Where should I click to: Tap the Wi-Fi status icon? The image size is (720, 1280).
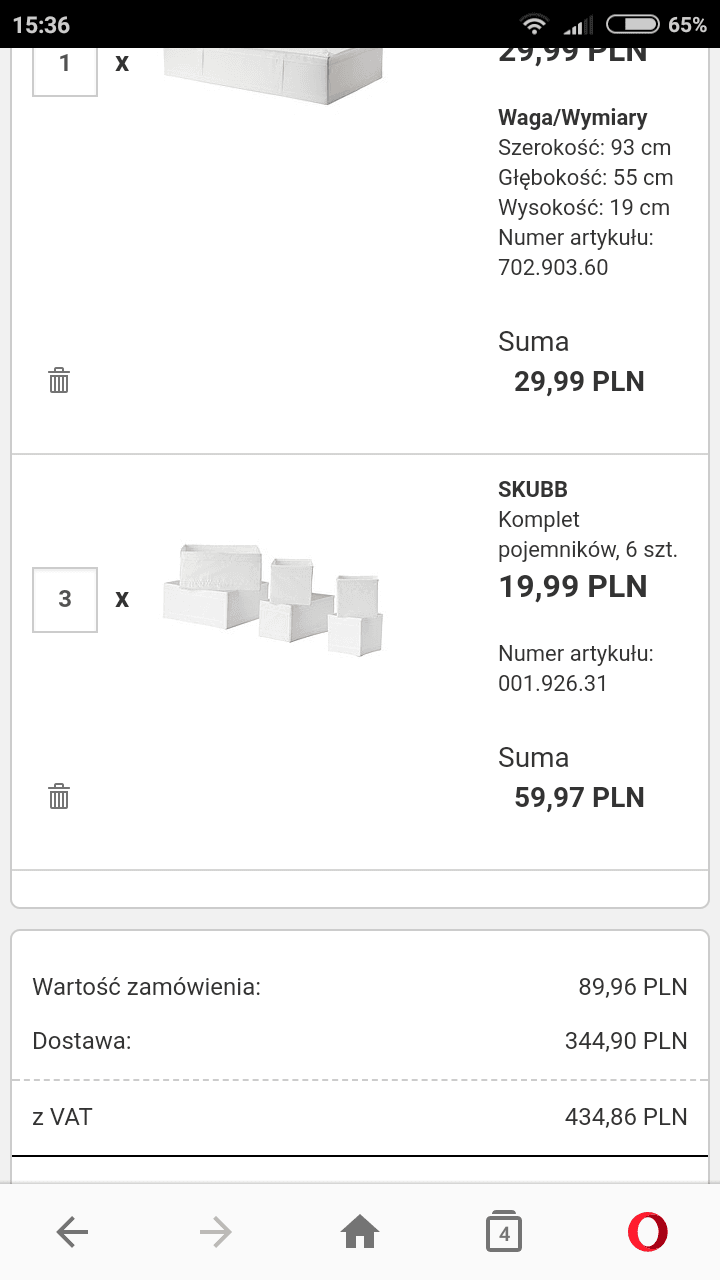pyautogui.click(x=535, y=24)
